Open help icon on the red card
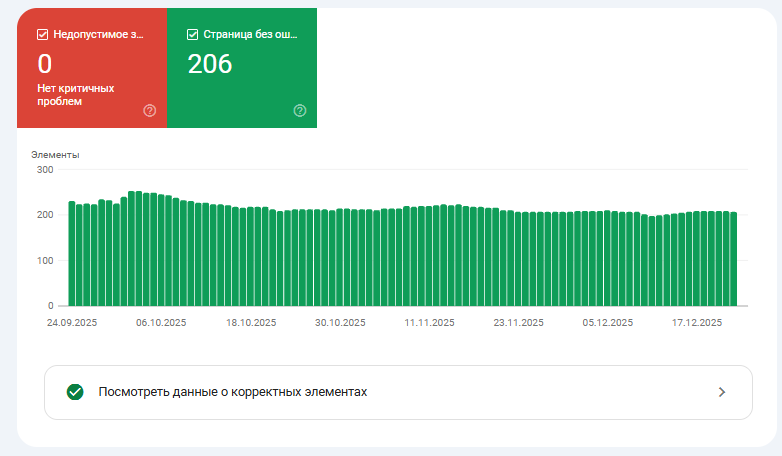782x456 pixels. (150, 110)
